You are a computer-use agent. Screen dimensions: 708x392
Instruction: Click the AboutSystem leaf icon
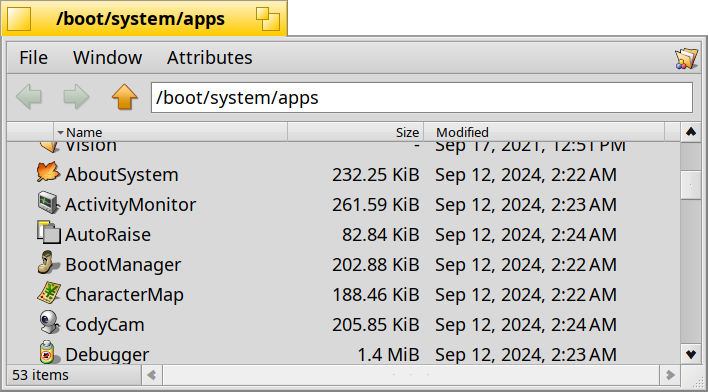[48, 173]
